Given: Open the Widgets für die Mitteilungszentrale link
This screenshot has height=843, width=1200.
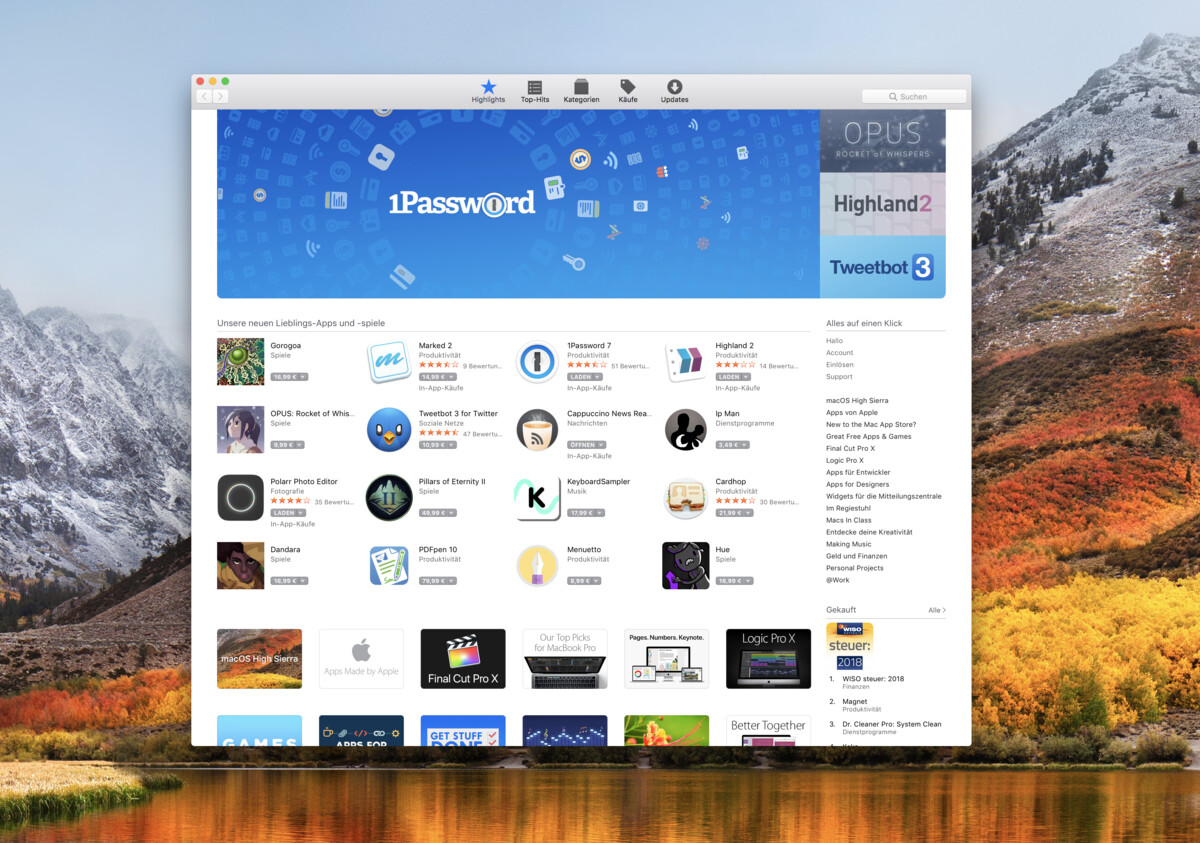Looking at the screenshot, I should [x=883, y=496].
